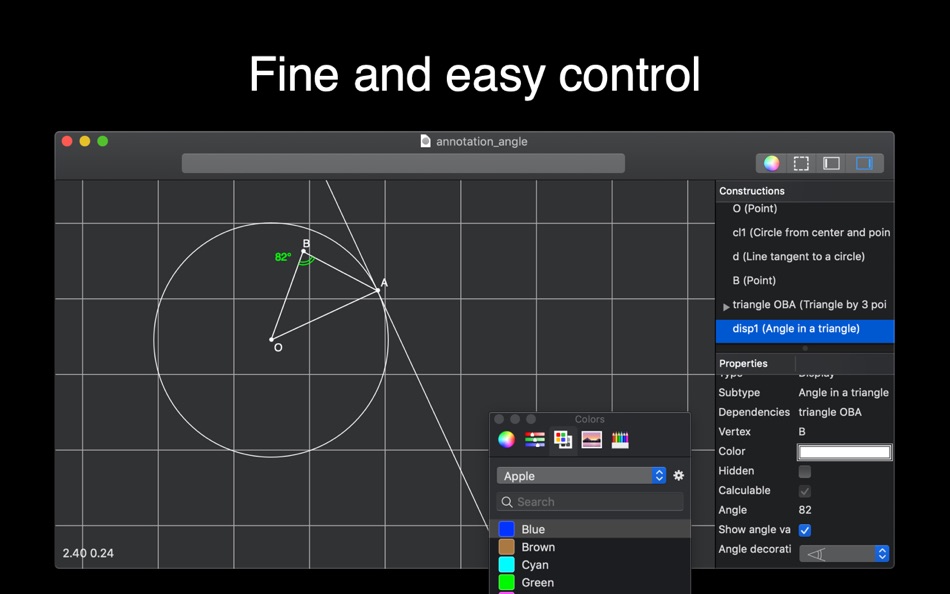Click point O on the canvas

(271, 339)
